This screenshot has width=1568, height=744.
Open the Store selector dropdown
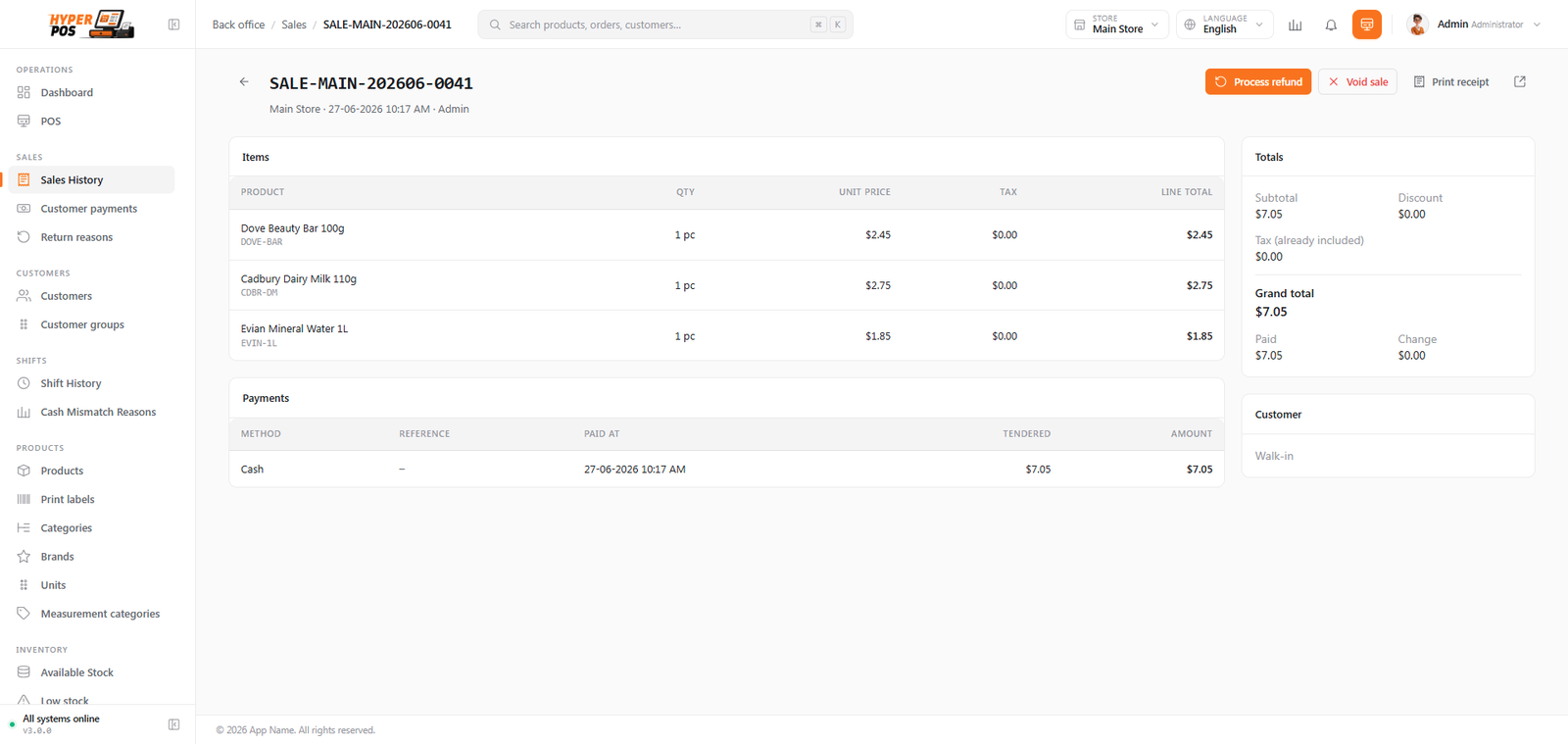(x=1117, y=25)
